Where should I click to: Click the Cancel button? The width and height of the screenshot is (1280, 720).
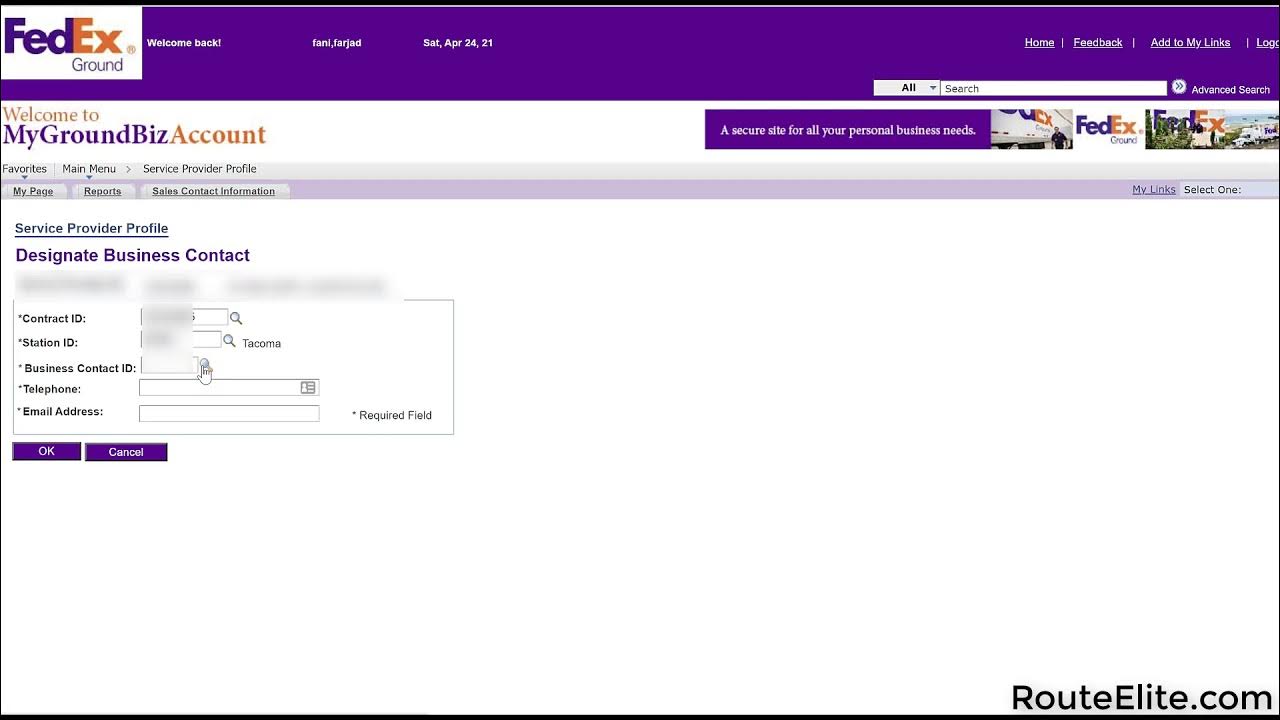pyautogui.click(x=126, y=452)
